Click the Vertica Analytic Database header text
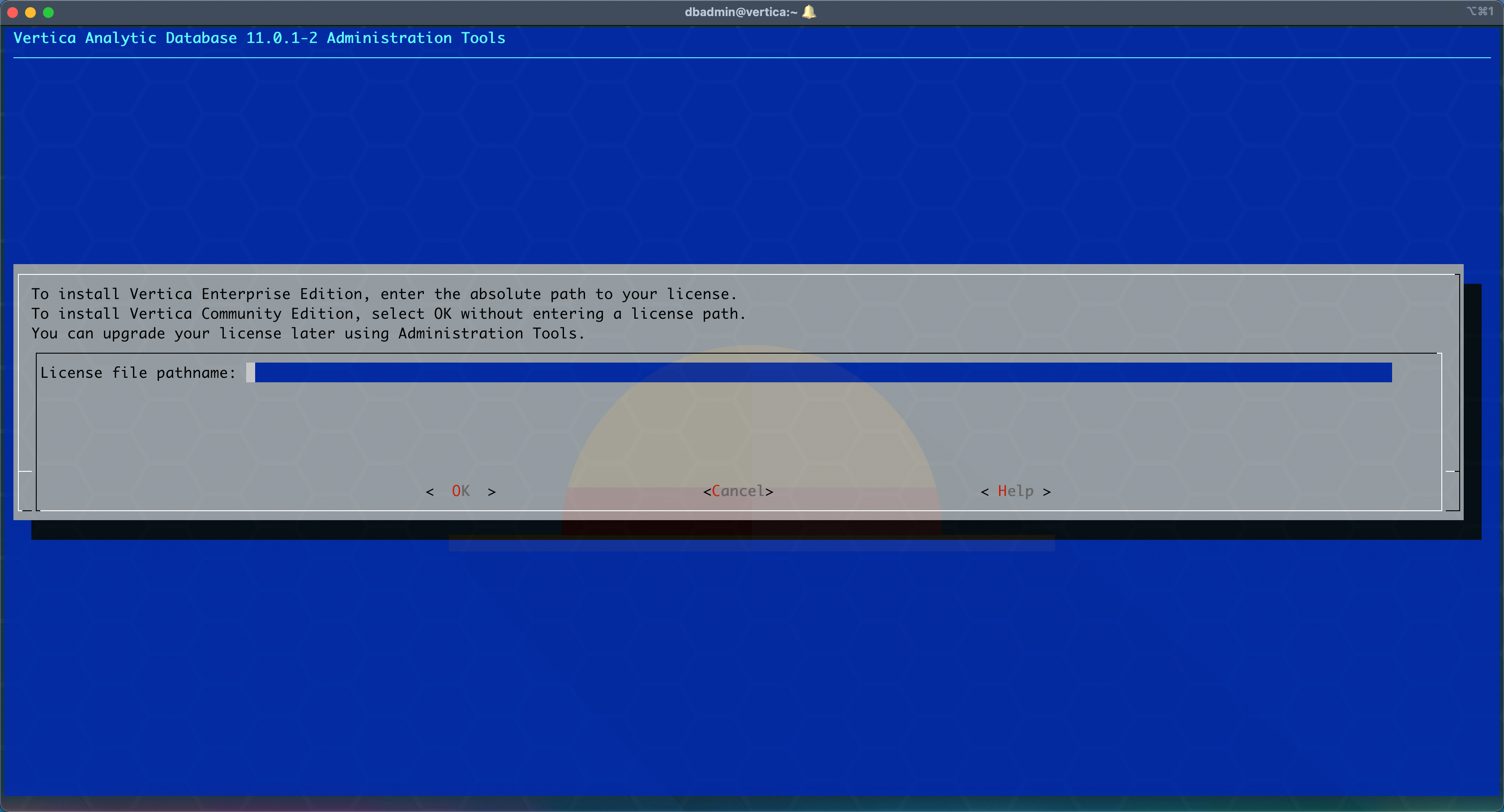 125,38
